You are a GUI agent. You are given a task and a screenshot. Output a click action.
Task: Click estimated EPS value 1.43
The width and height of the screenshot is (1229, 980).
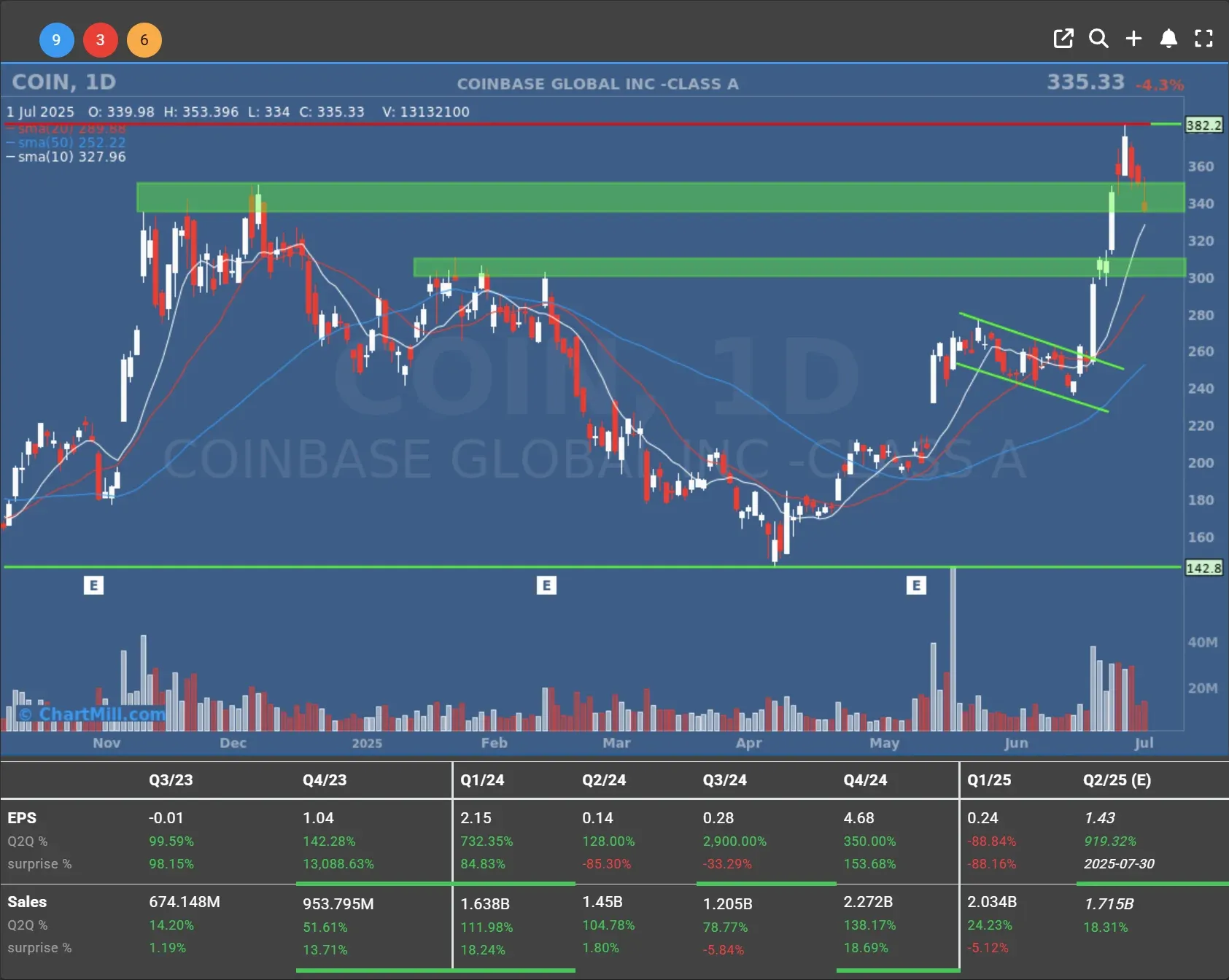1099,818
